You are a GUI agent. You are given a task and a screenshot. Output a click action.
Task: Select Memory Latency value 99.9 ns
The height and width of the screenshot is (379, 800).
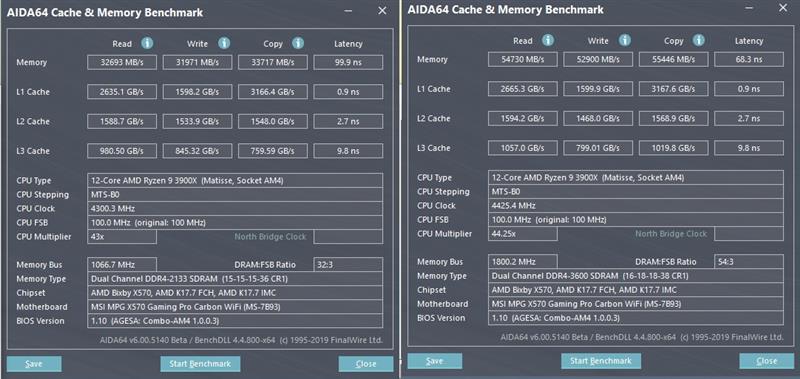(348, 62)
